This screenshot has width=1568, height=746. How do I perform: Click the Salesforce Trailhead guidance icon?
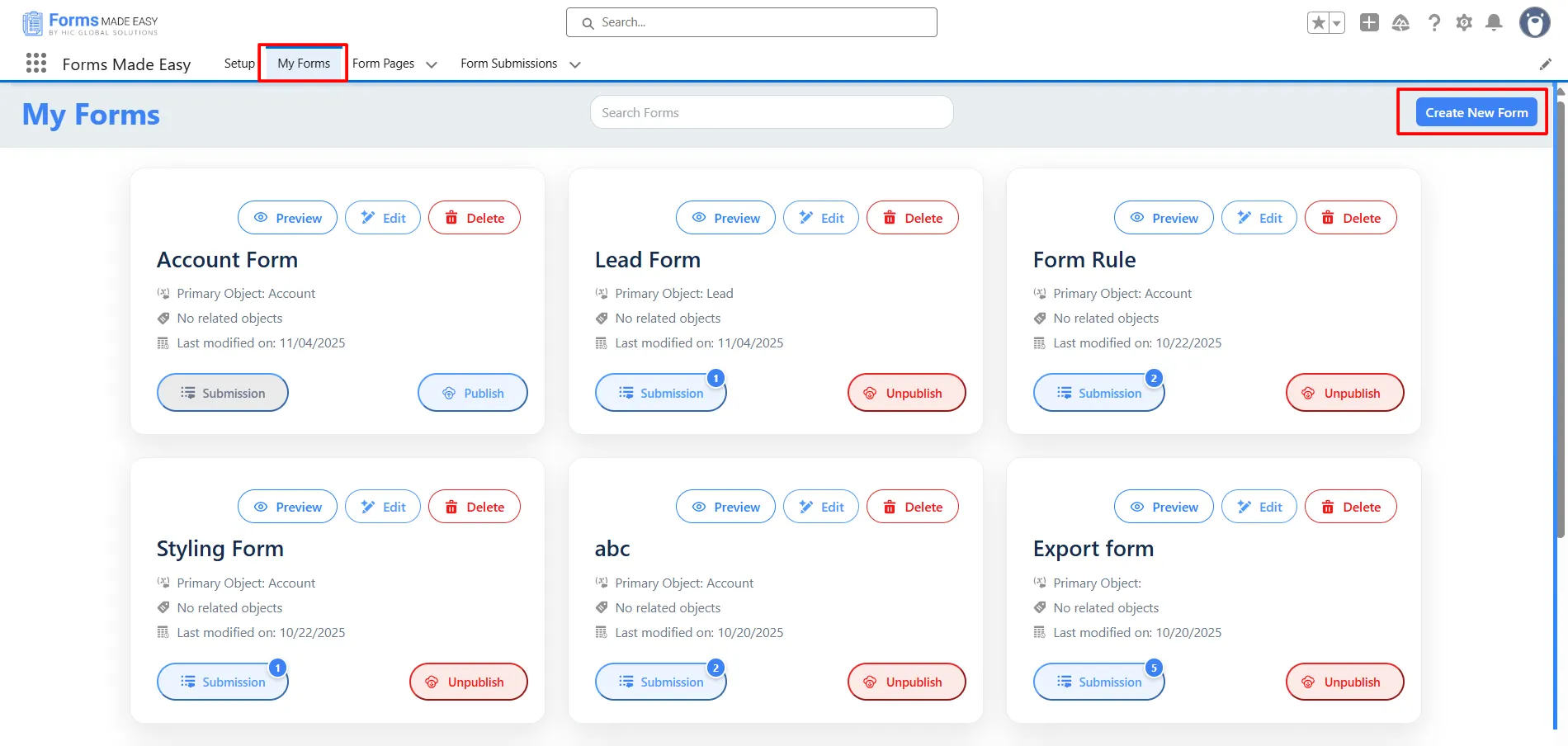point(1400,23)
